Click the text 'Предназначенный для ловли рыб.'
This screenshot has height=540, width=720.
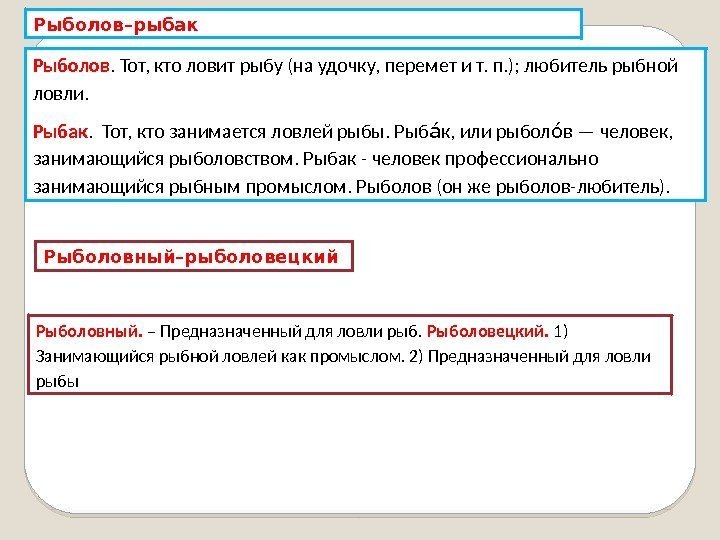click(291, 331)
